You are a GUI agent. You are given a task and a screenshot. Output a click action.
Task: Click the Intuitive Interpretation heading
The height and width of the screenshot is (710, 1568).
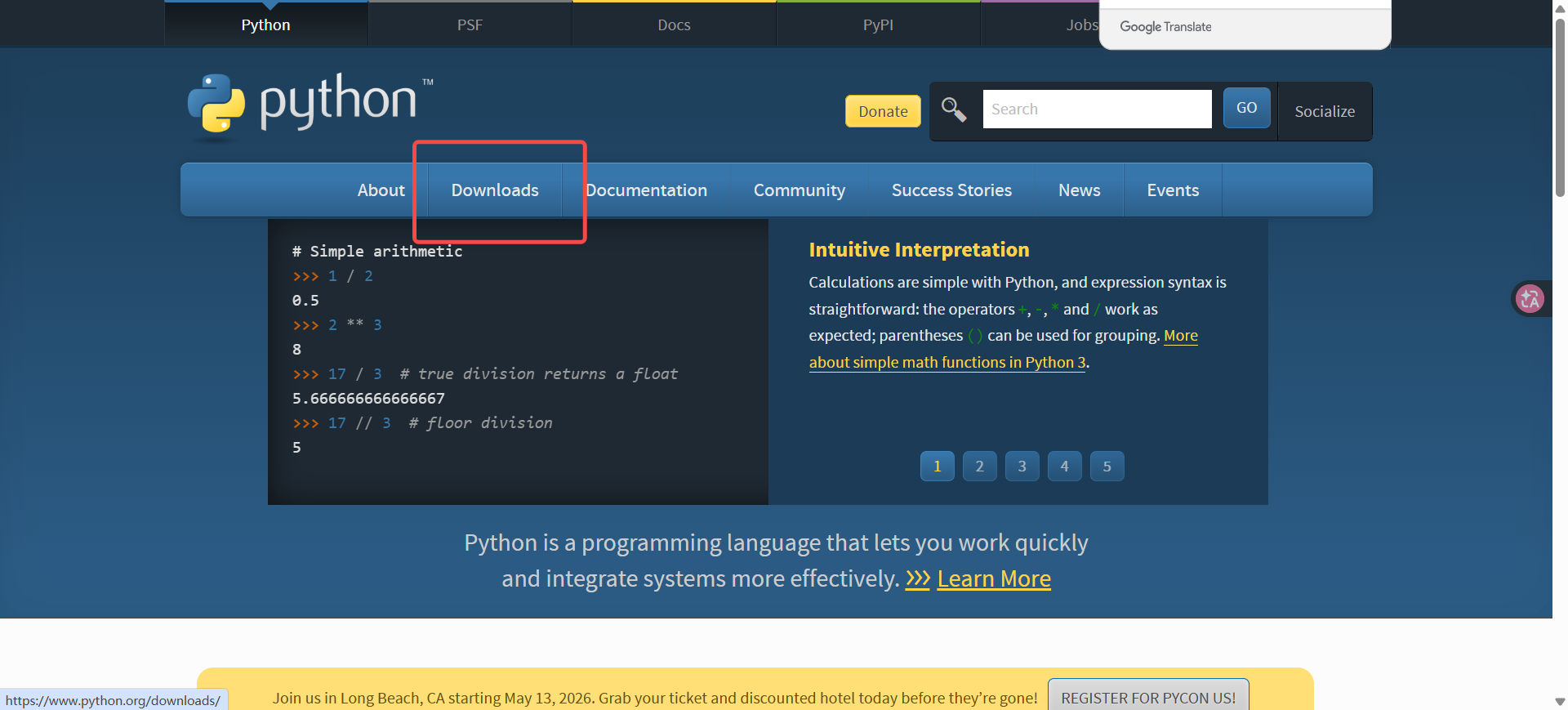click(x=919, y=250)
